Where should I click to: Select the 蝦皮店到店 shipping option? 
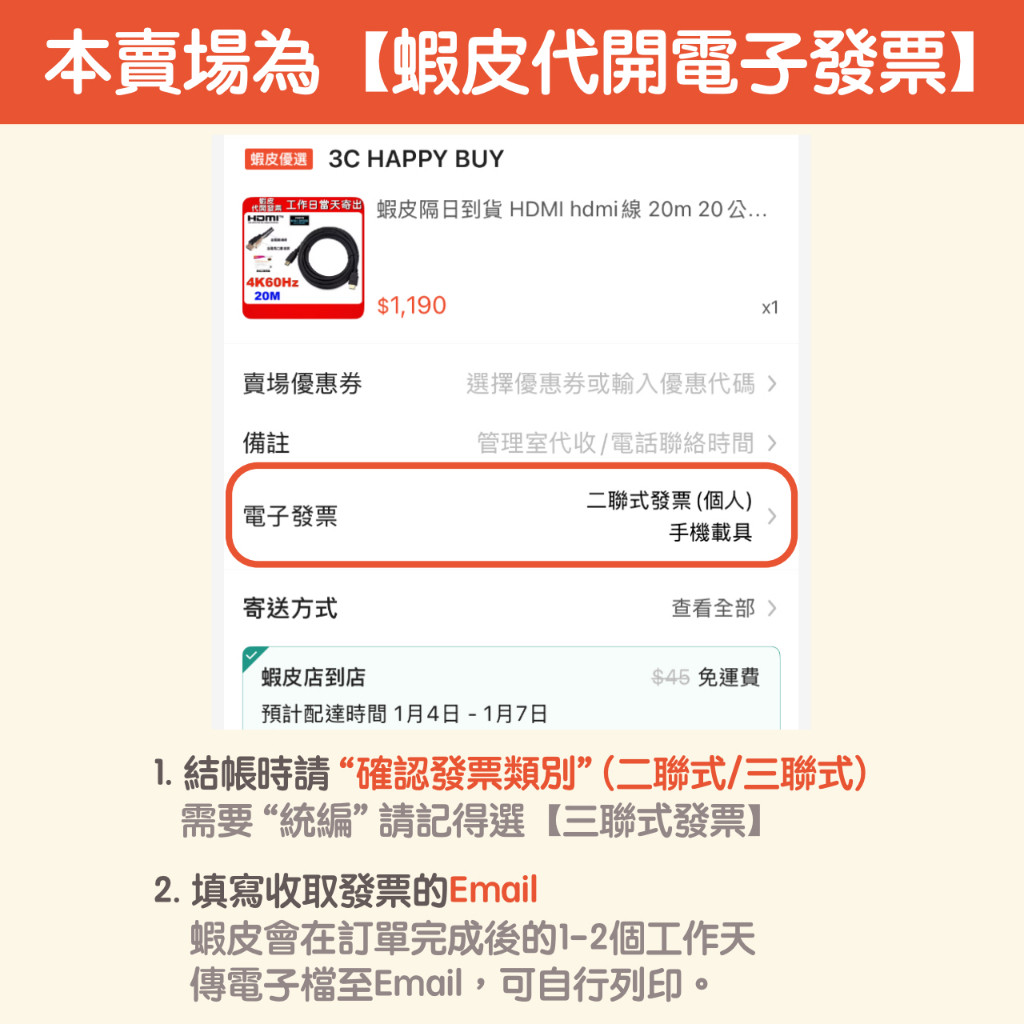coord(511,688)
